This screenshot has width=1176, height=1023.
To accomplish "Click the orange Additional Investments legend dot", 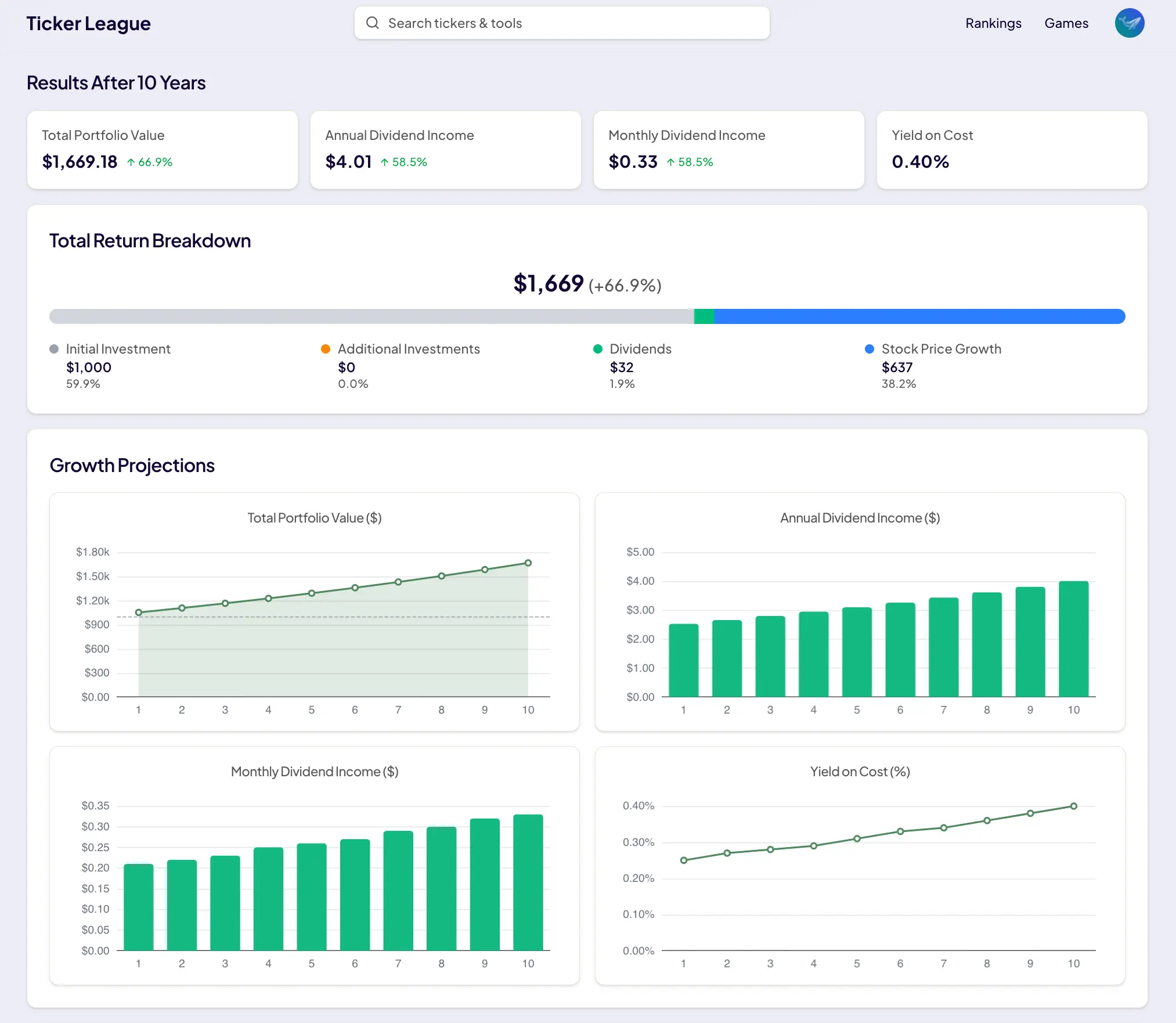I will (326, 349).
